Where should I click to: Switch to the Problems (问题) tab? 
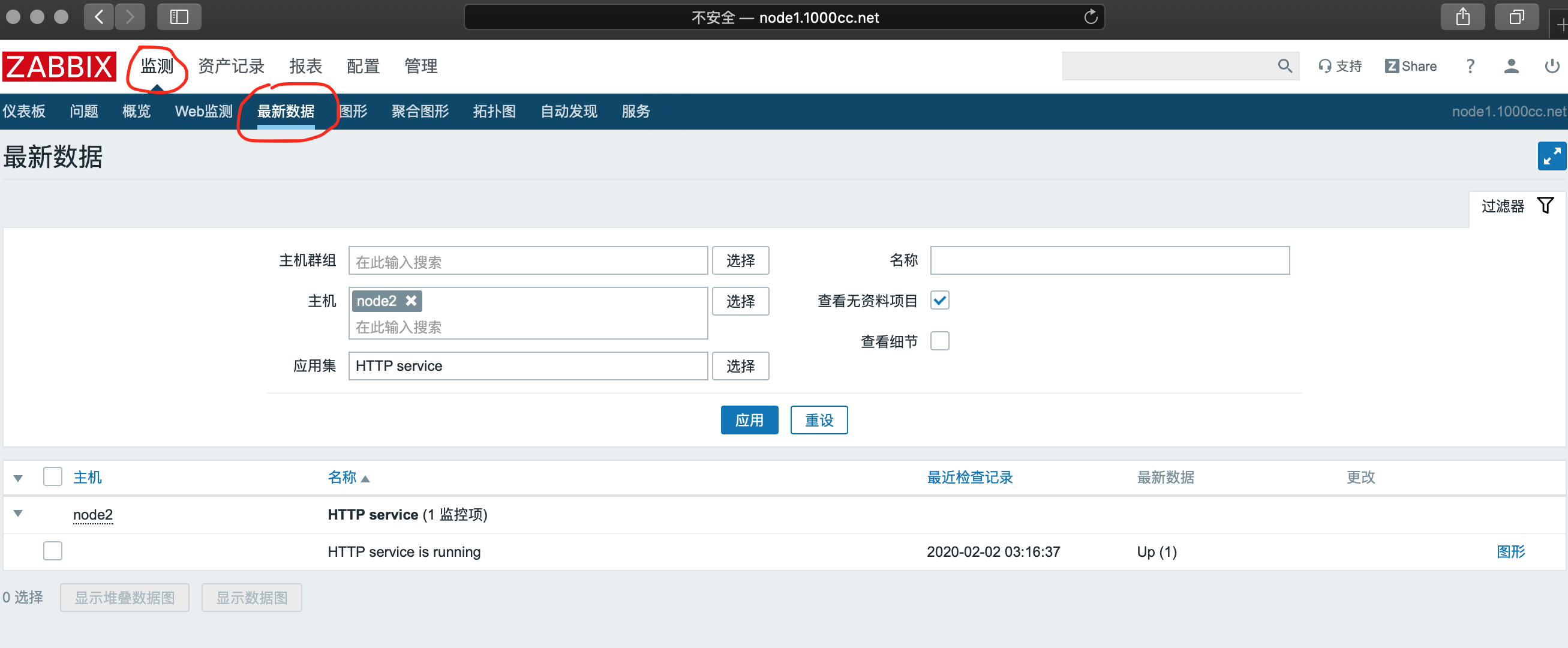pos(83,111)
